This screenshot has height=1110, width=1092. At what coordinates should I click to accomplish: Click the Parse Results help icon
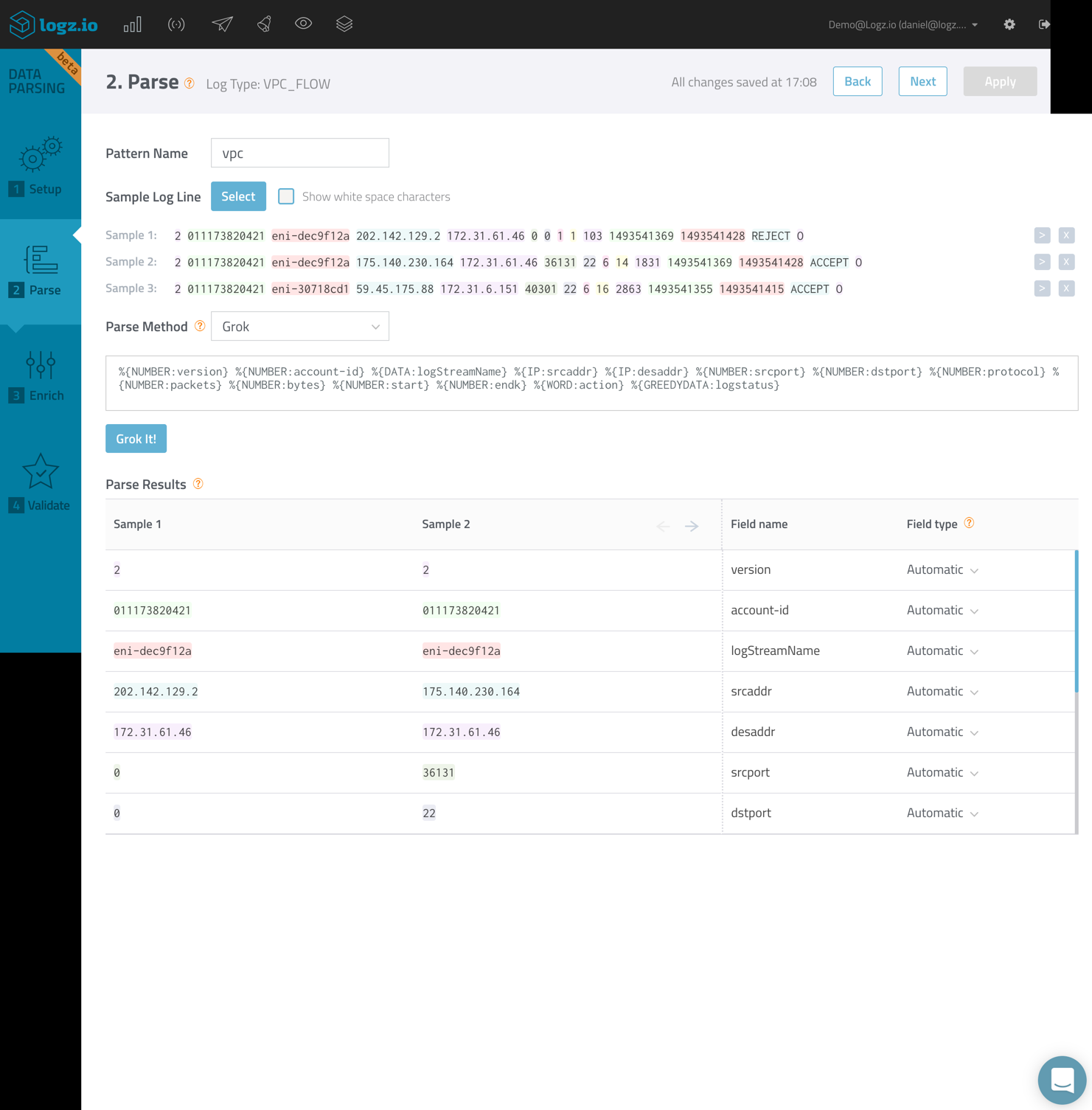pos(198,484)
